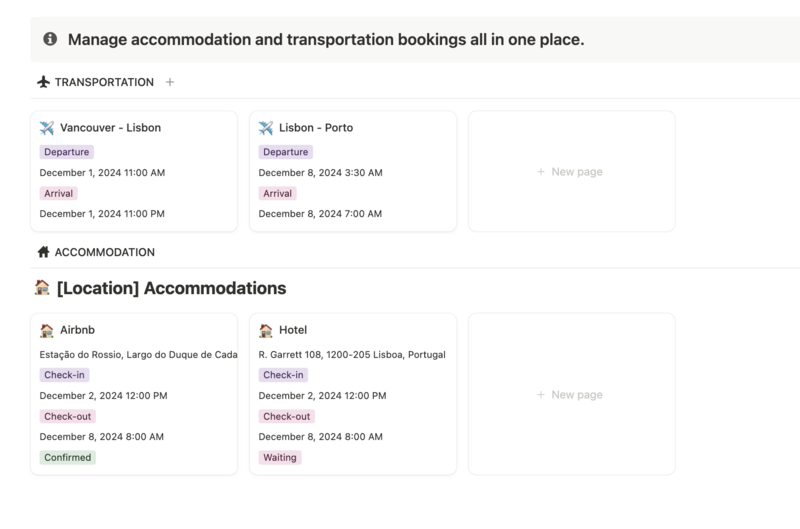Click the house icon on the Hotel card
800x529 pixels.
266,330
